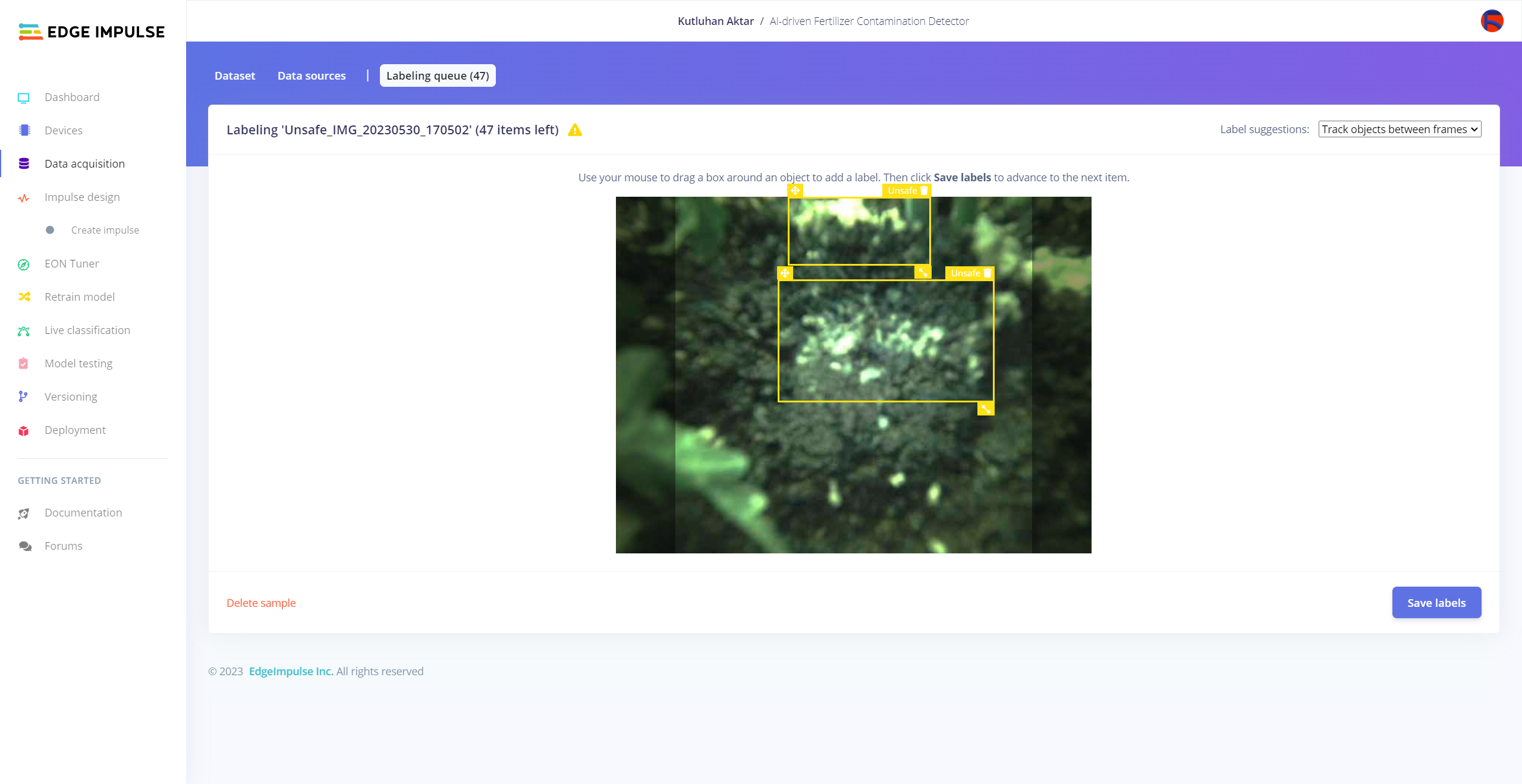
Task: Click the trash icon on upper Unsafe label
Action: (x=924, y=191)
